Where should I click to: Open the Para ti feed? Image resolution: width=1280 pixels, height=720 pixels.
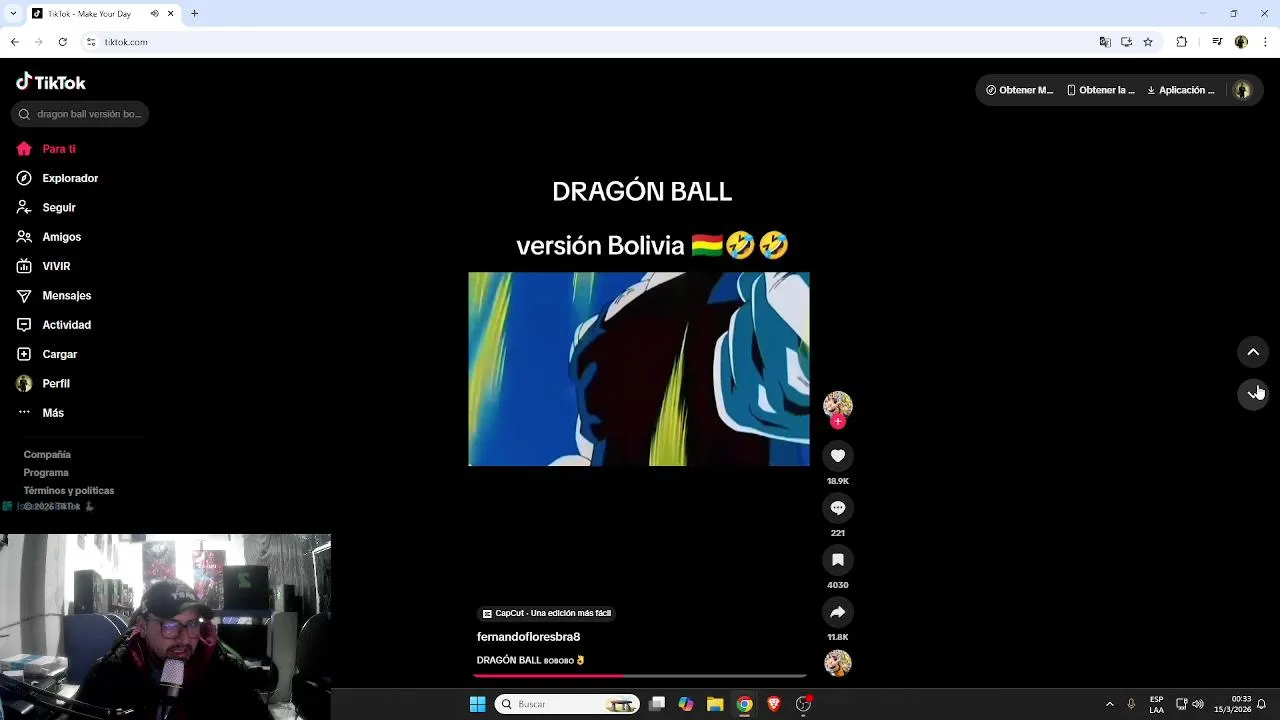(x=46, y=149)
